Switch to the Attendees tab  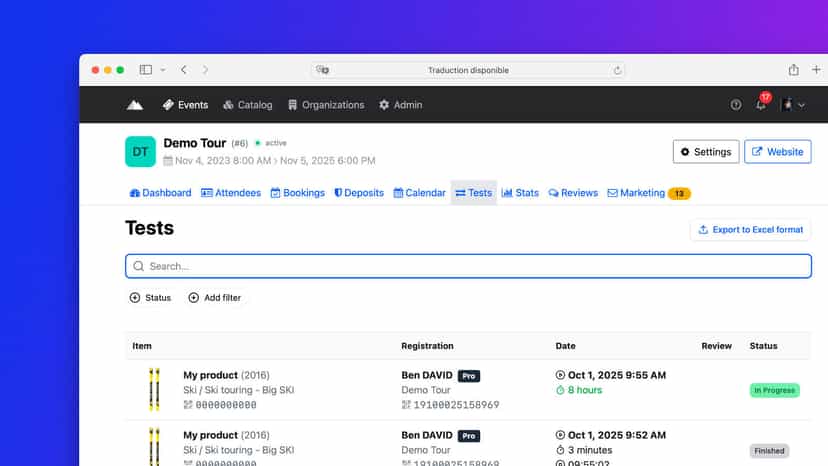click(x=231, y=193)
